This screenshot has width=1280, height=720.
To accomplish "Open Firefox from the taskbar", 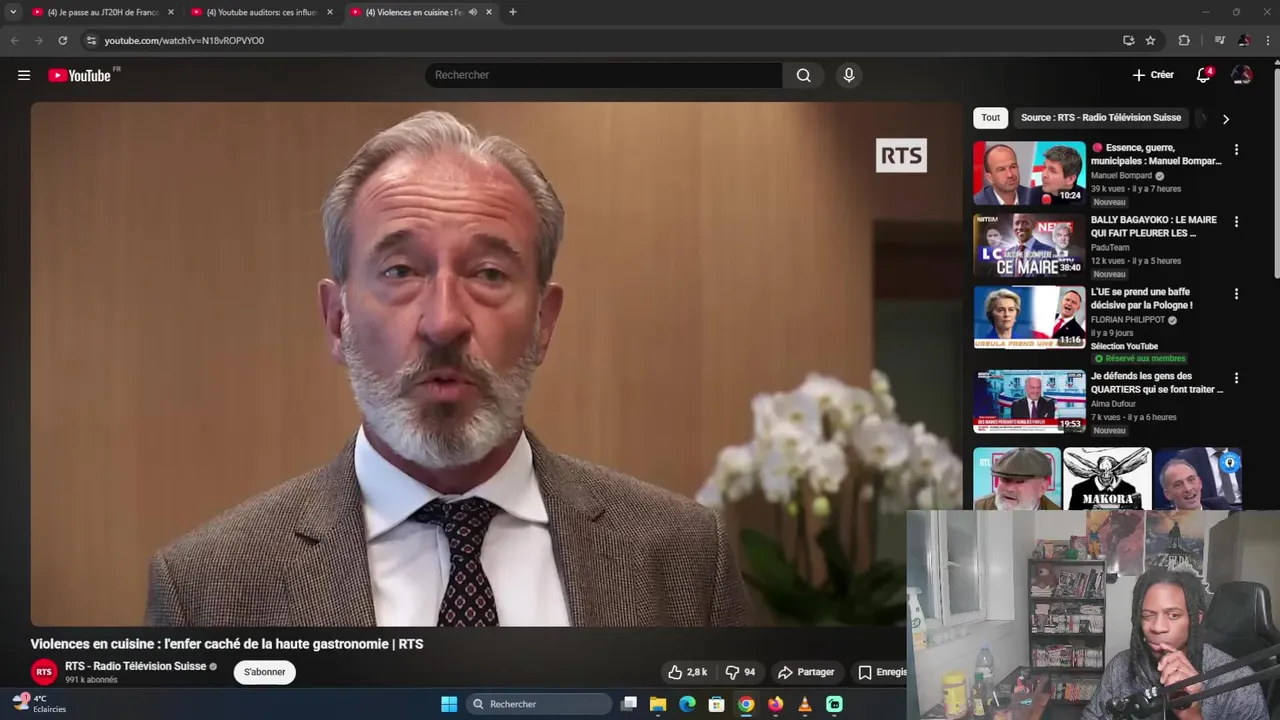I will pyautogui.click(x=775, y=704).
